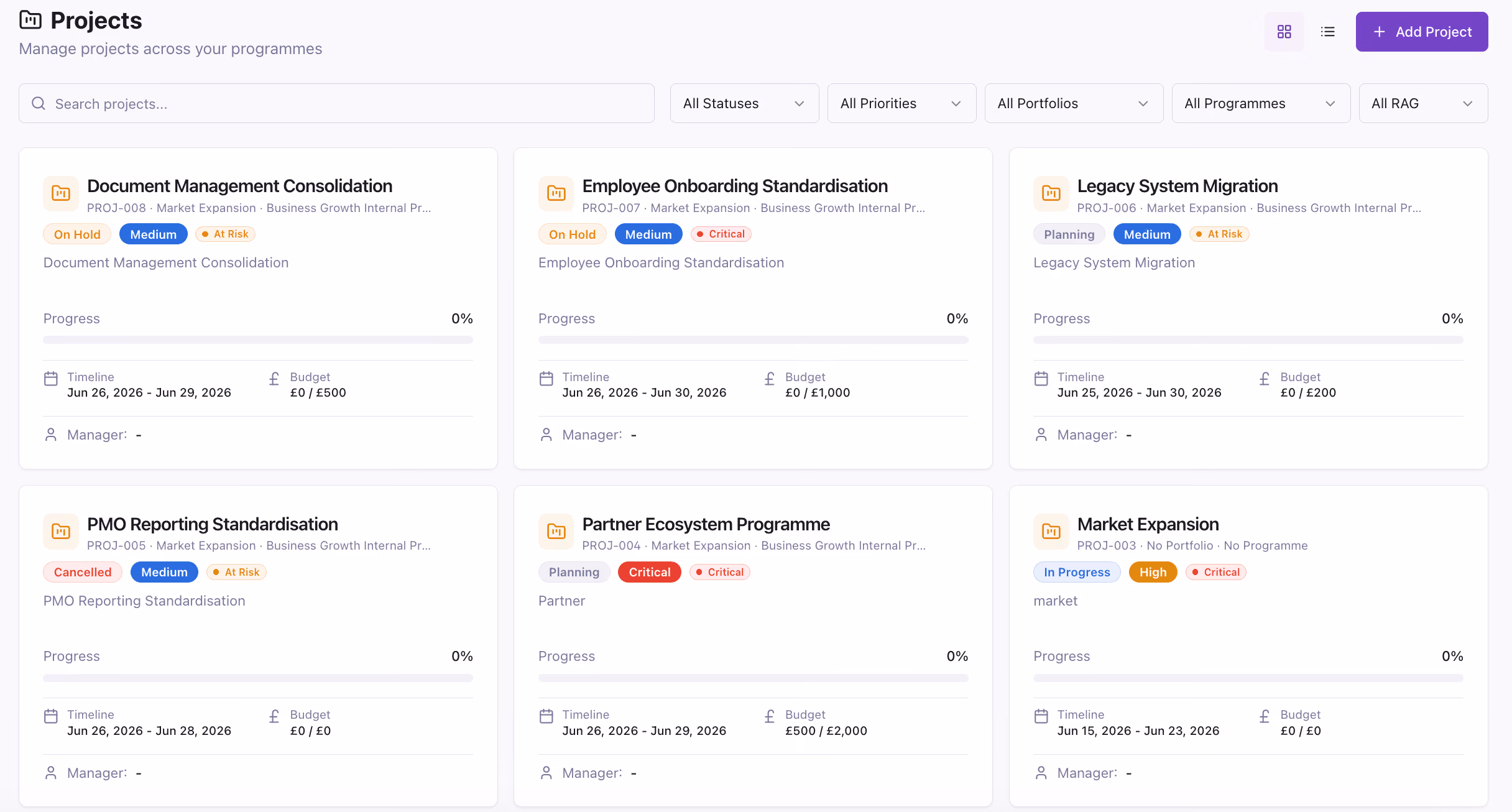Click manager person icon on Legacy System card
Image resolution: width=1512 pixels, height=812 pixels.
point(1041,435)
